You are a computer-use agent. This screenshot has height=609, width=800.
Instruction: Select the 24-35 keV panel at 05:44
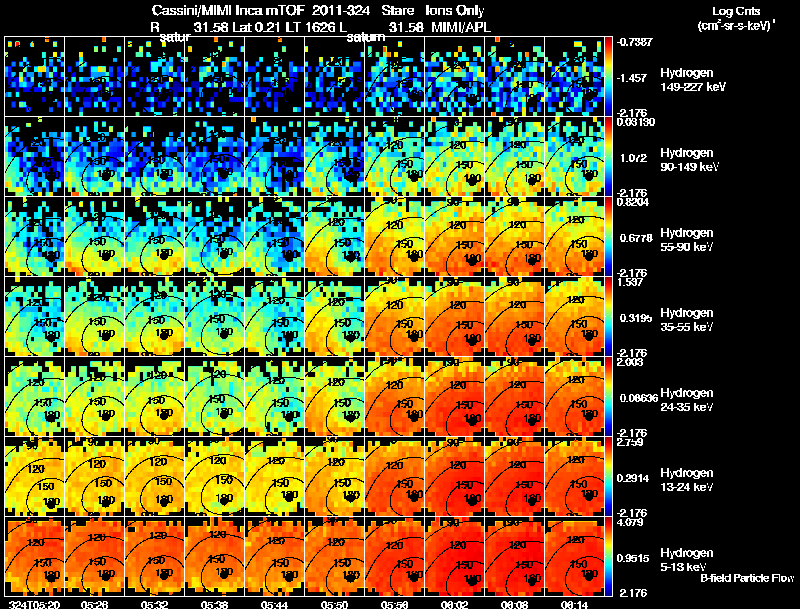coord(275,396)
